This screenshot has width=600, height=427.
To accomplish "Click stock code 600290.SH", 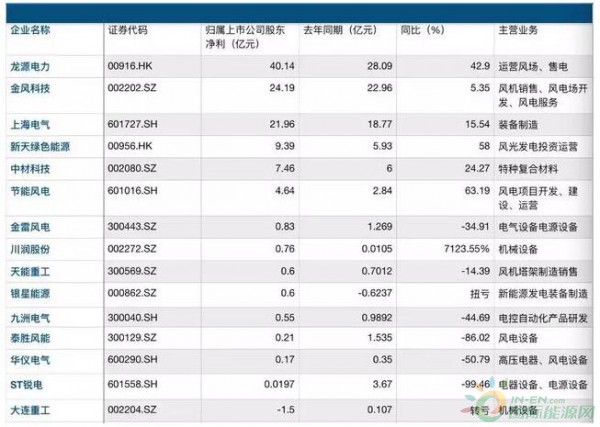I will (x=133, y=360).
